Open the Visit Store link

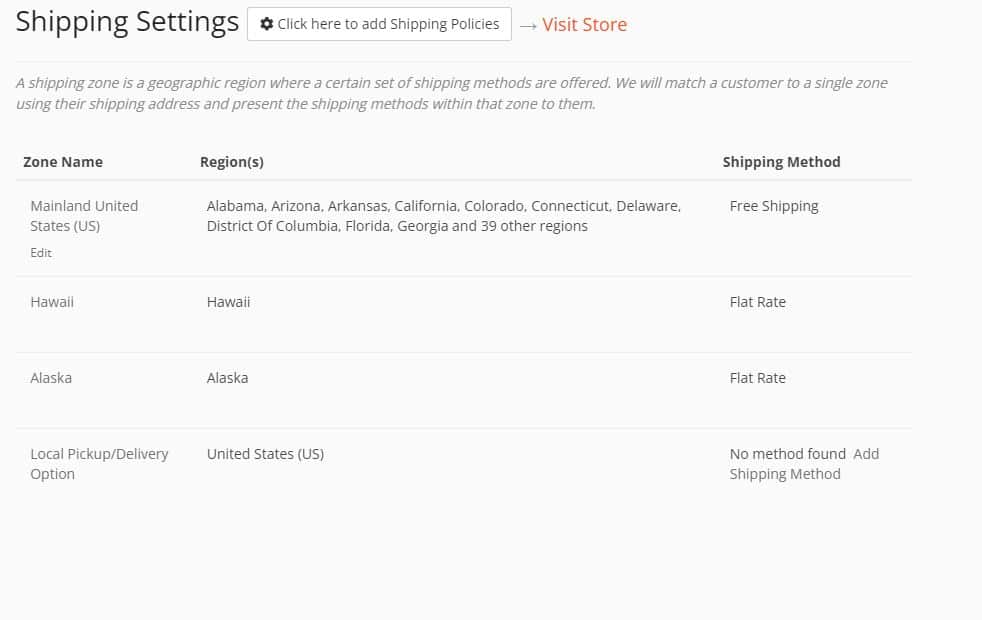point(584,24)
